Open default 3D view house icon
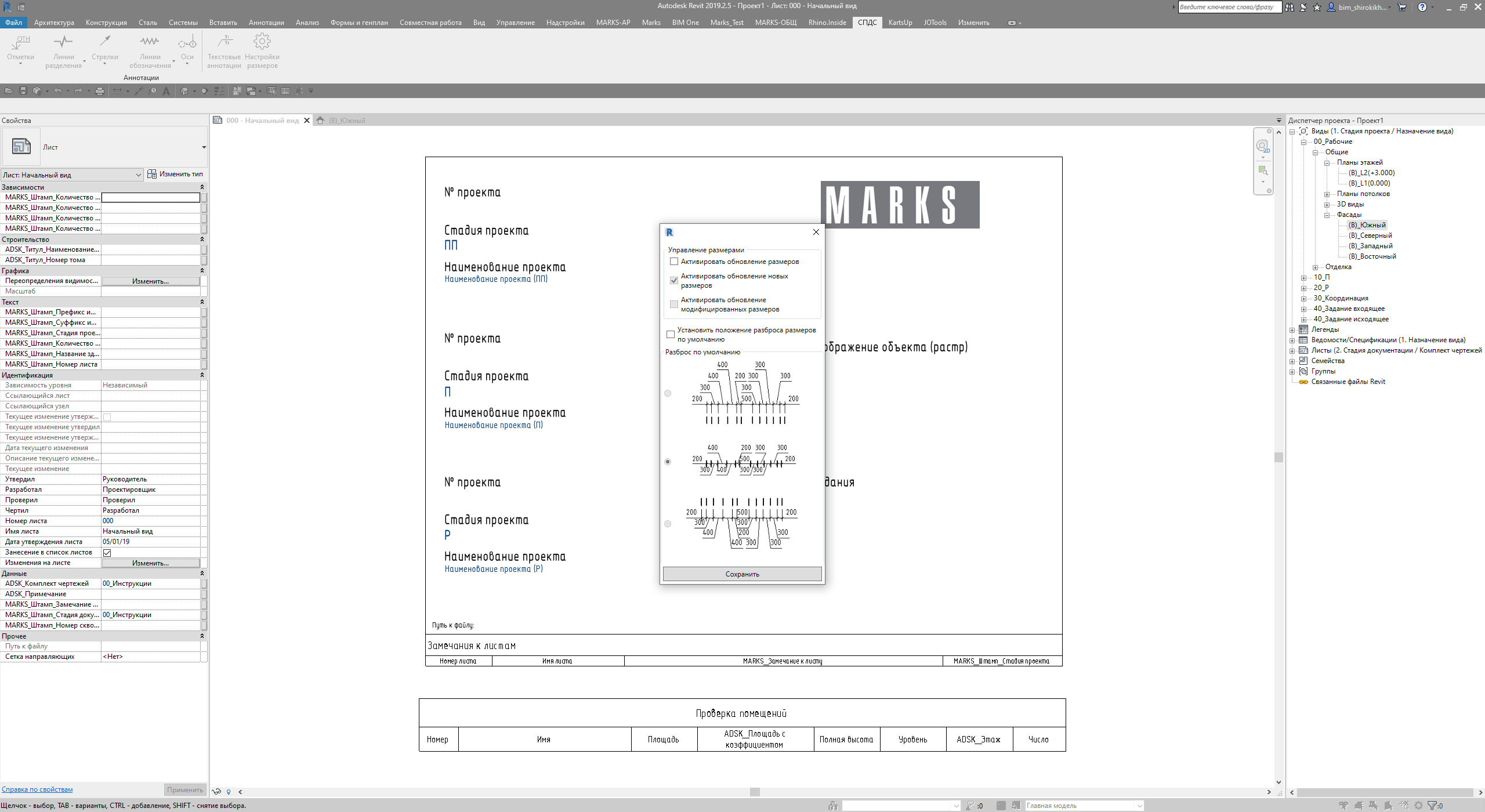 (x=184, y=90)
